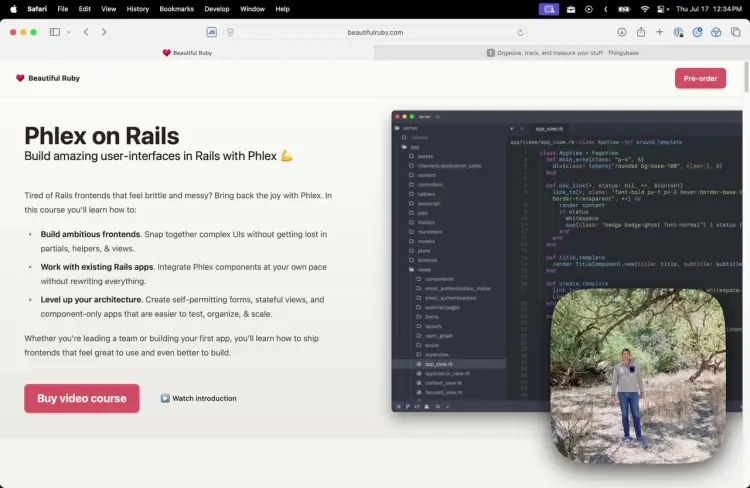Open the Window menu
This screenshot has height=488, width=750.
click(253, 9)
